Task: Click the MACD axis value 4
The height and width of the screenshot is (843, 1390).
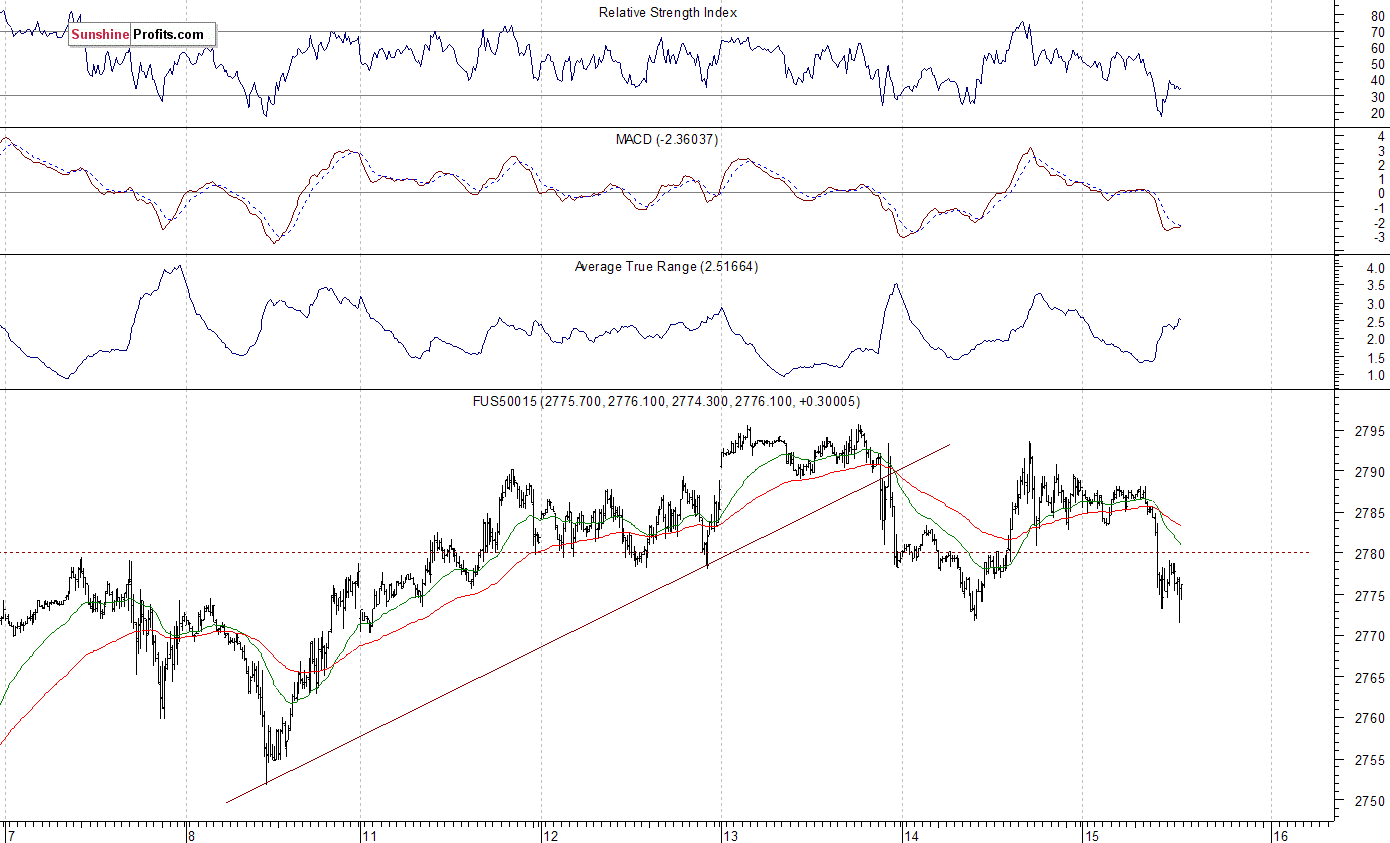Action: (x=1381, y=136)
